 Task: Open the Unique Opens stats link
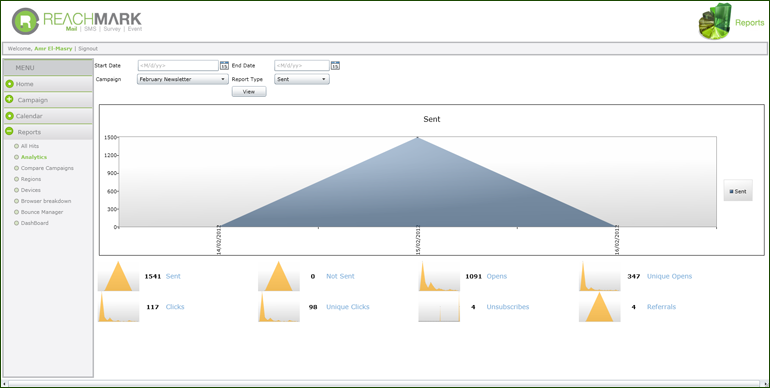[x=669, y=276]
